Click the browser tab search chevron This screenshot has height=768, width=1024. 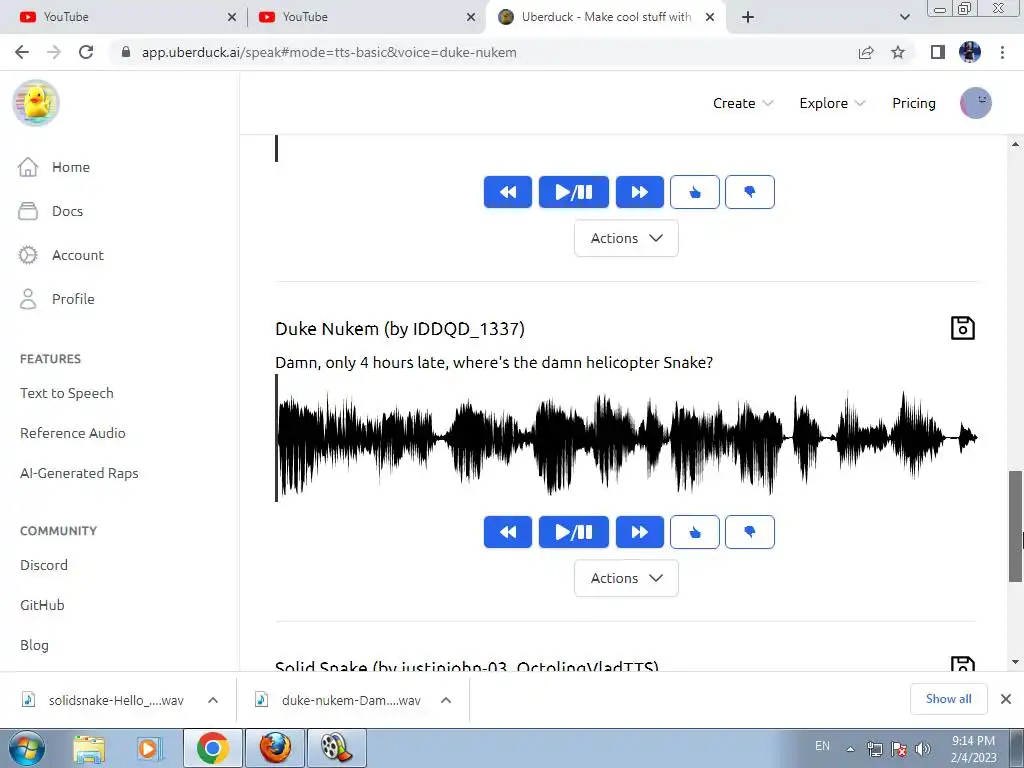[904, 17]
